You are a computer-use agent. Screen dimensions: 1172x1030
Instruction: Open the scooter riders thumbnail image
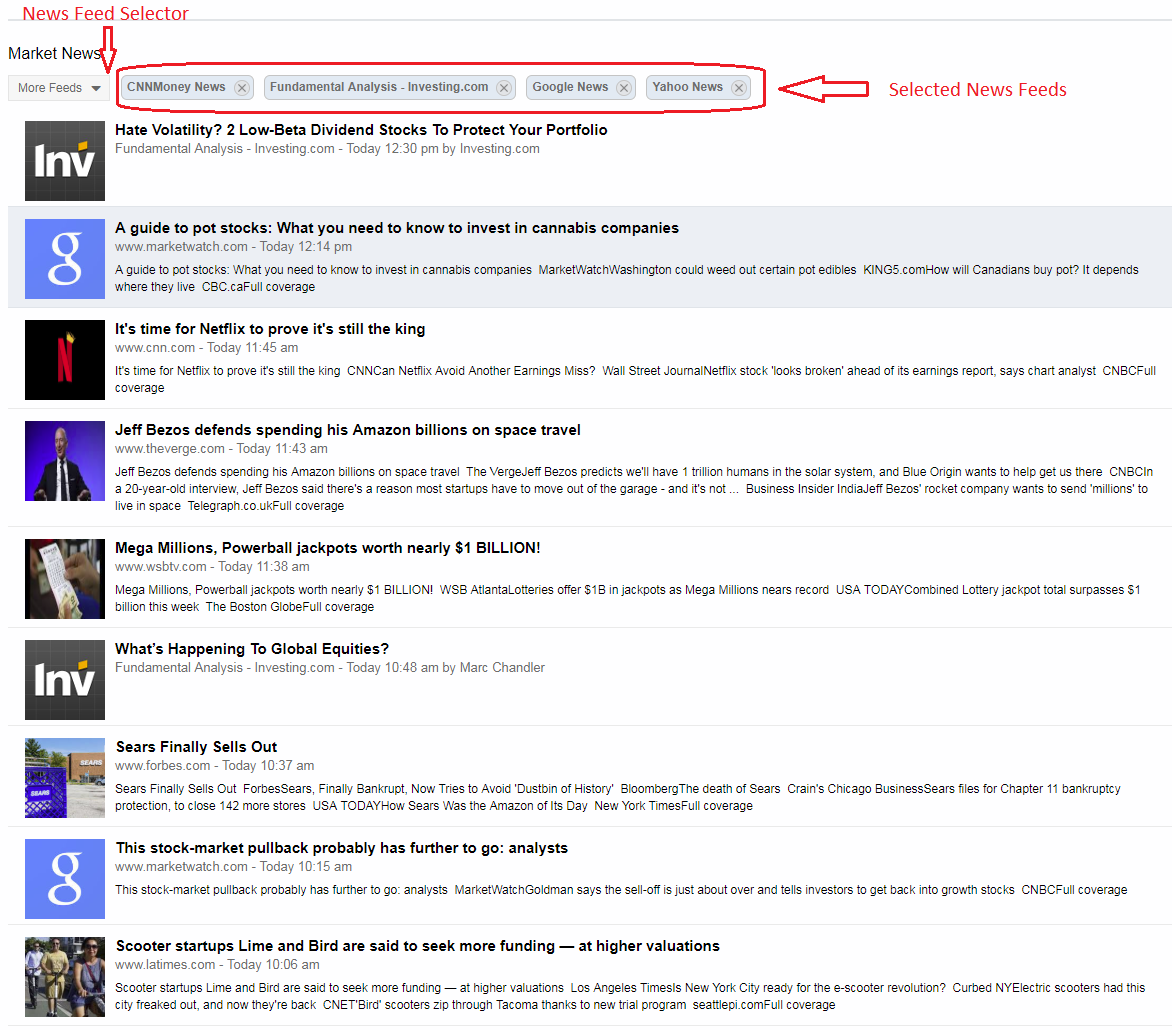pos(65,977)
